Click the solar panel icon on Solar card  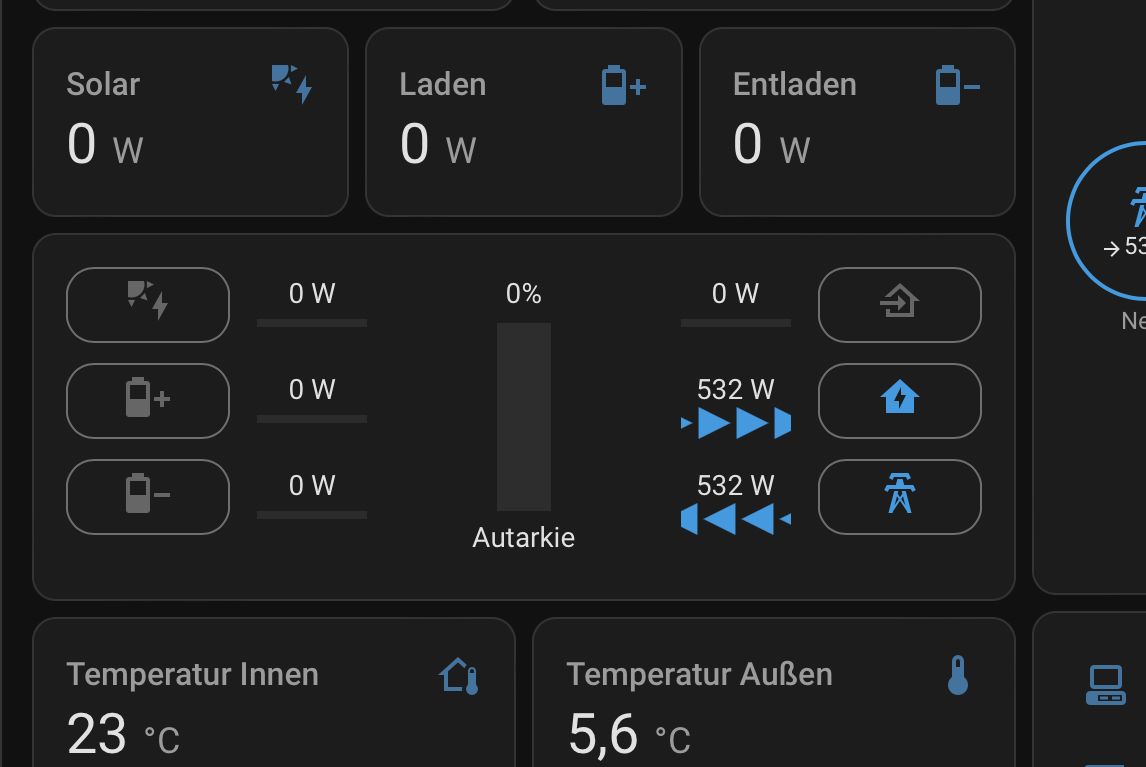(x=291, y=84)
